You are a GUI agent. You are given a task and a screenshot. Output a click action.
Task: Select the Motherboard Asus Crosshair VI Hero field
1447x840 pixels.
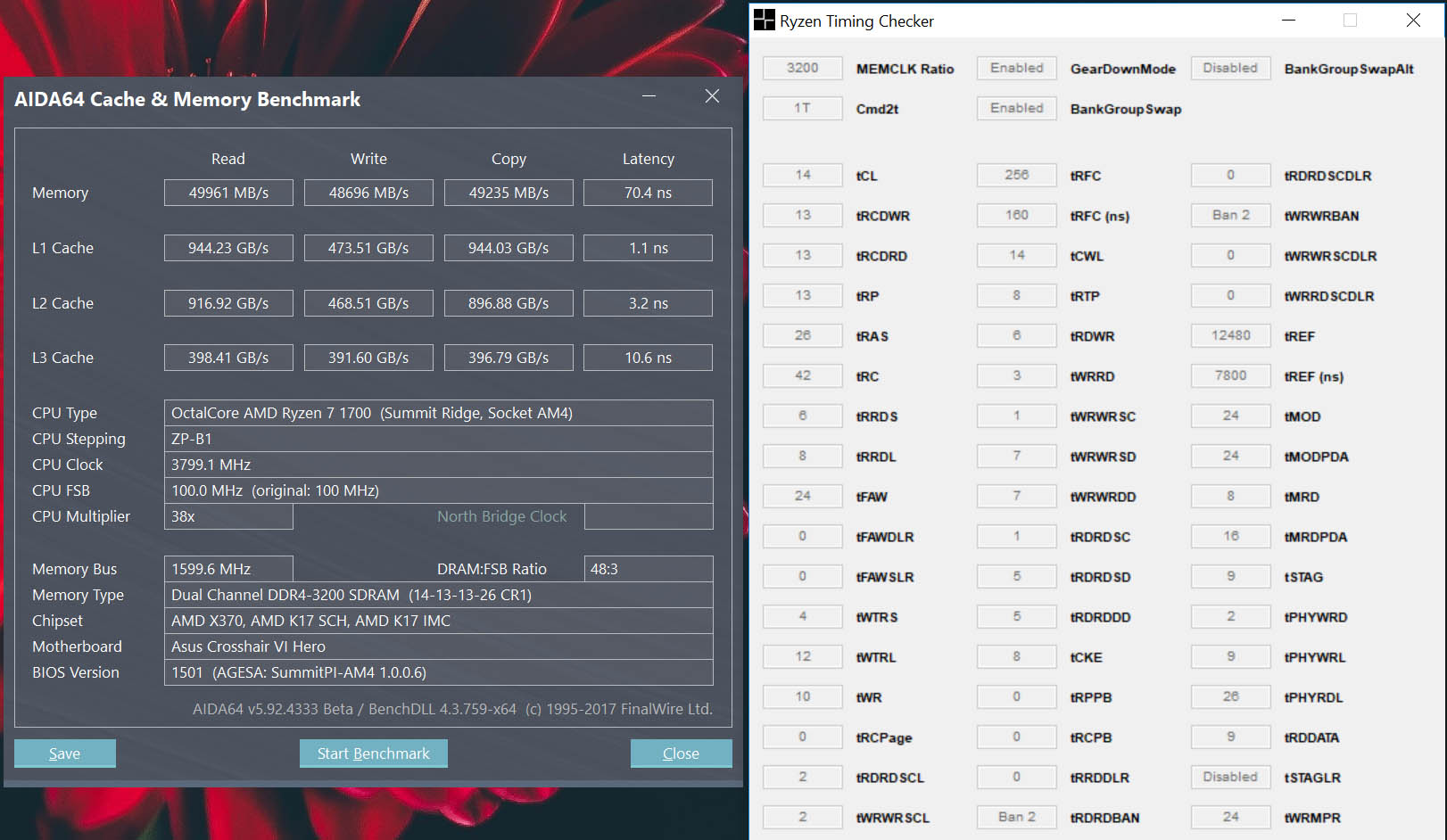tap(438, 646)
